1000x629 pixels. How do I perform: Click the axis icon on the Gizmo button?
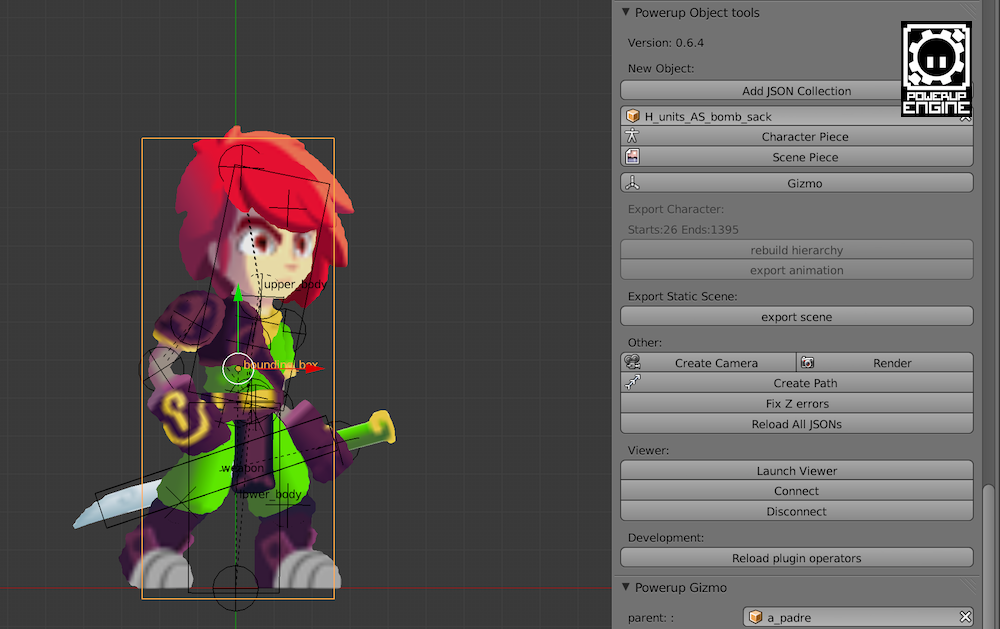632,183
